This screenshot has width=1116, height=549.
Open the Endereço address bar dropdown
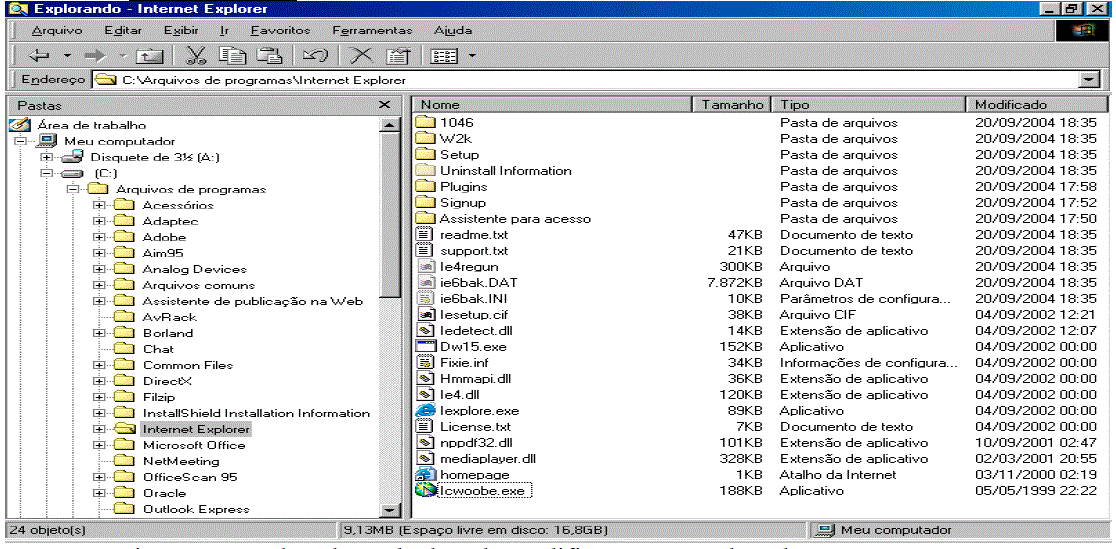click(1089, 80)
